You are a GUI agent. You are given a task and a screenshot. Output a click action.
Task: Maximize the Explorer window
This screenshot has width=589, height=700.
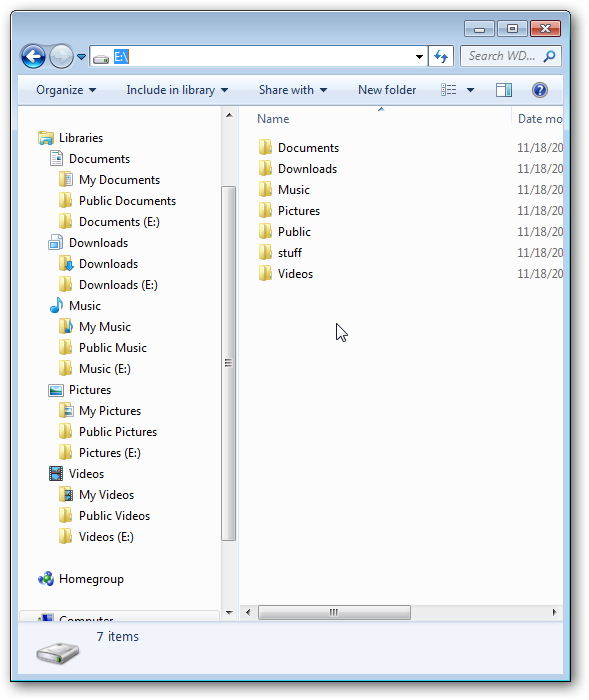[512, 29]
